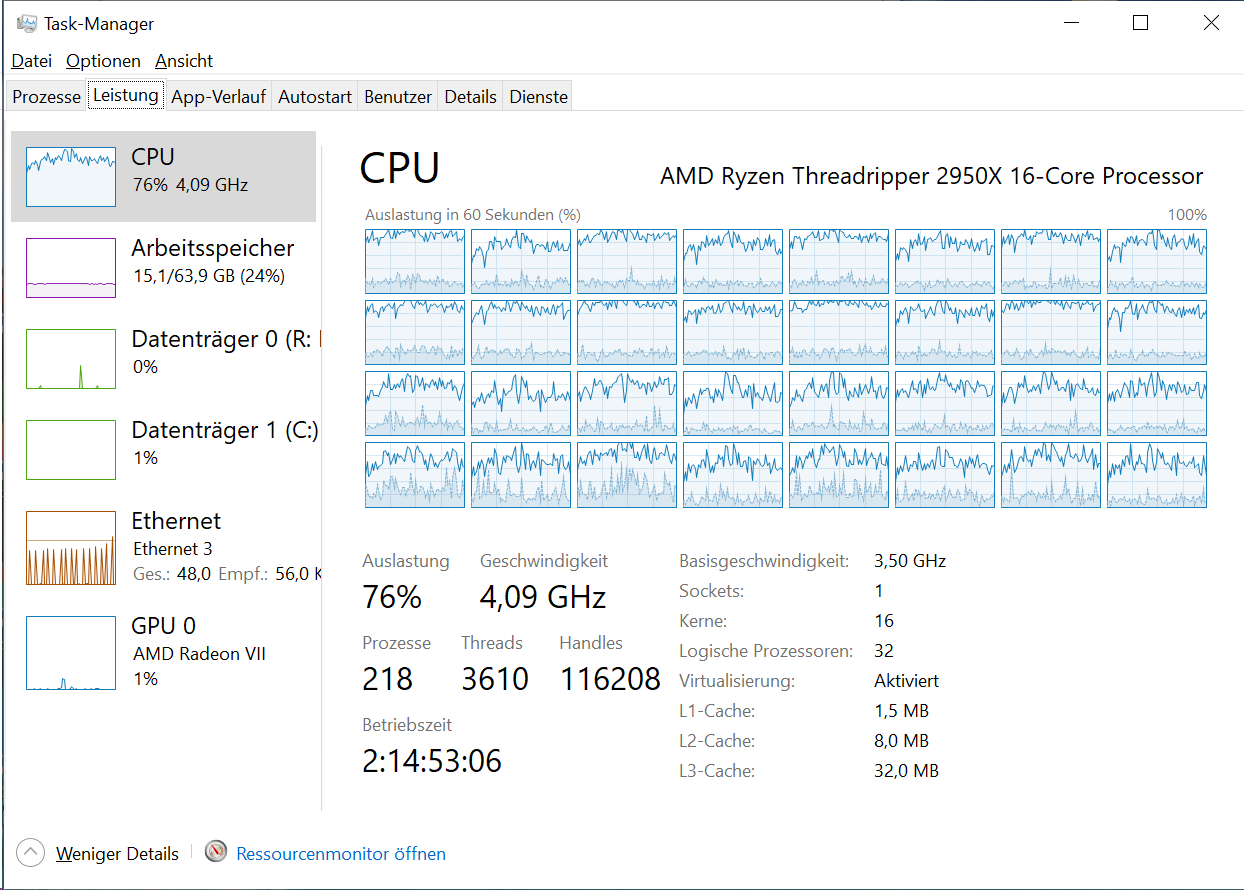
Task: Click the large CPU heading
Action: pyautogui.click(x=400, y=168)
